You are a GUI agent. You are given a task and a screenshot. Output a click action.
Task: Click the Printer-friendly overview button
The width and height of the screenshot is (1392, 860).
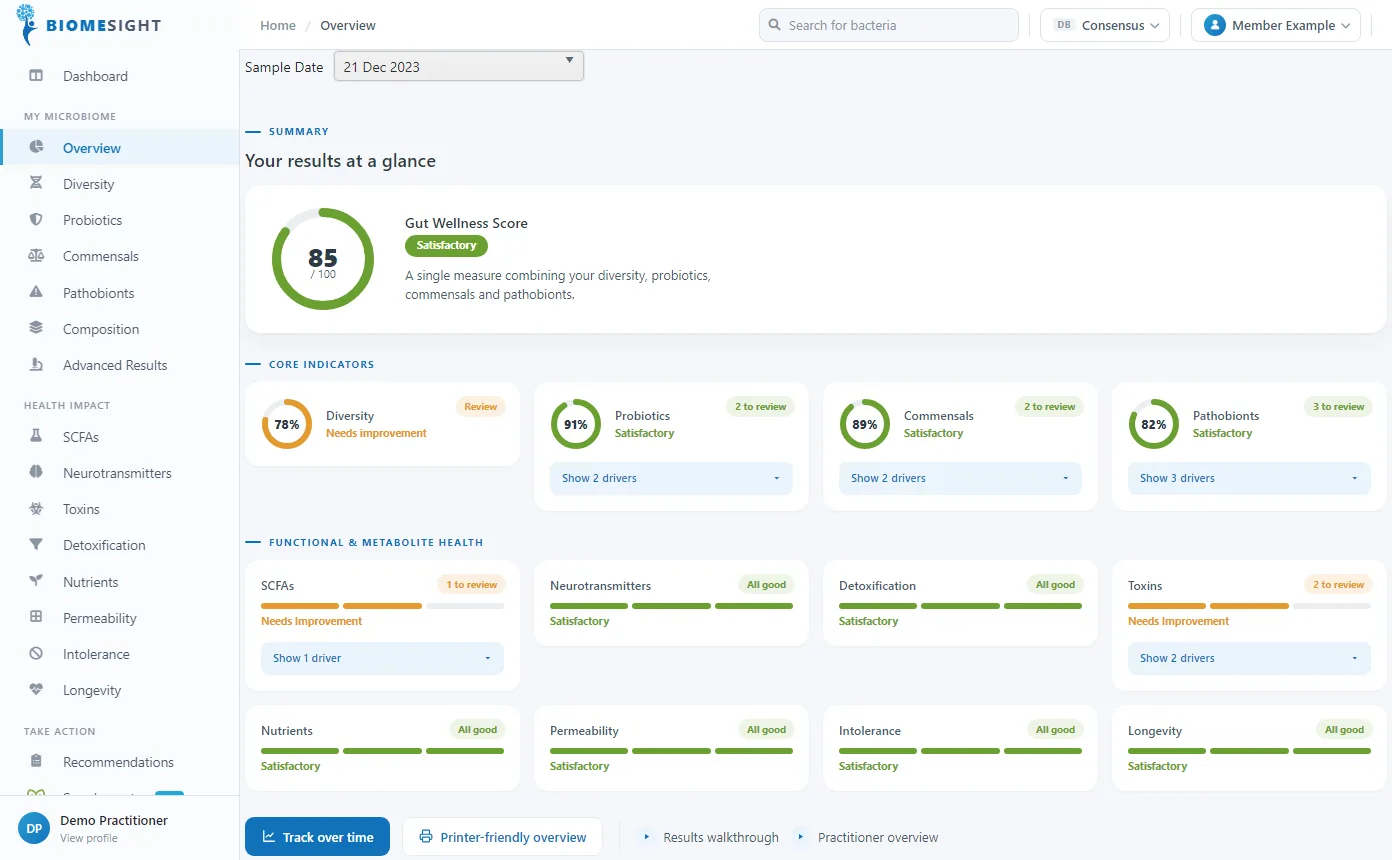(502, 837)
